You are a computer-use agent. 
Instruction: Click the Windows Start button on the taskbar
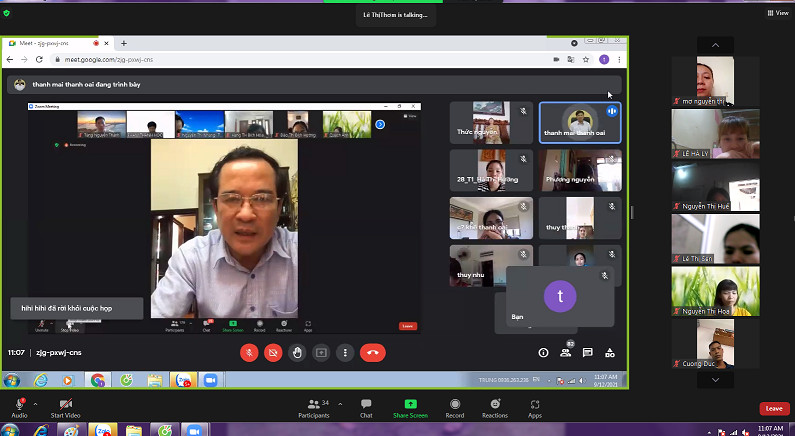click(12, 380)
